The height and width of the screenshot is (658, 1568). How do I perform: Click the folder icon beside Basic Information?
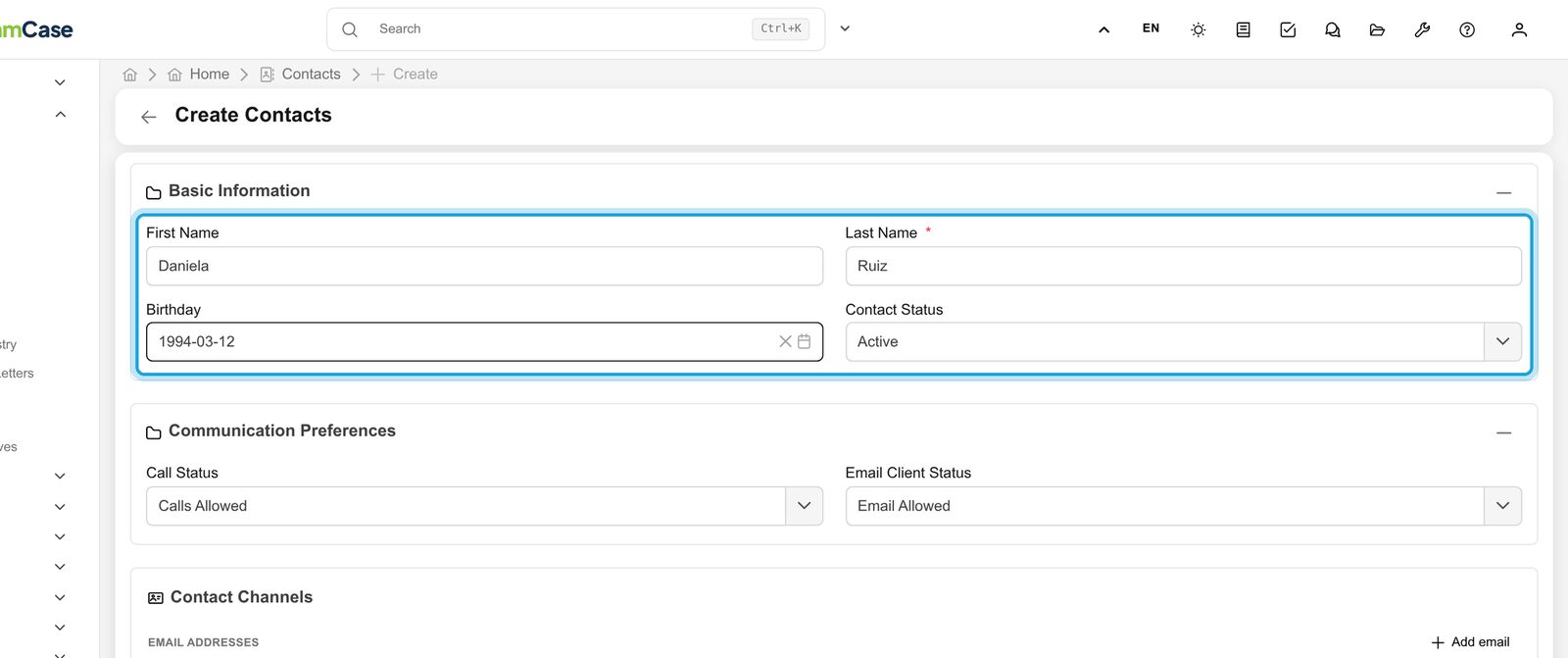(154, 192)
